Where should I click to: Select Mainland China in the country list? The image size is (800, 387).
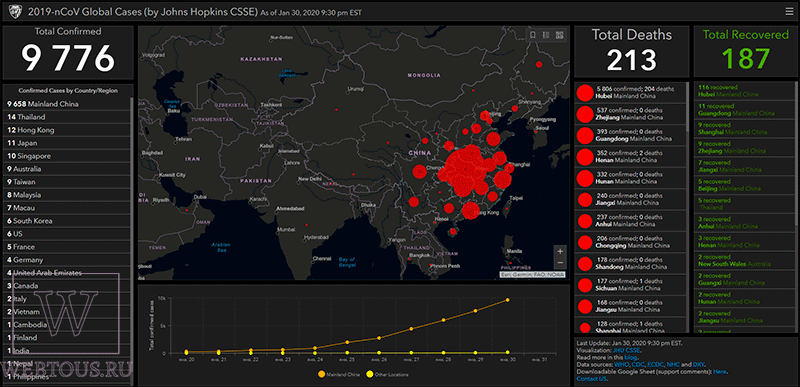[66, 104]
